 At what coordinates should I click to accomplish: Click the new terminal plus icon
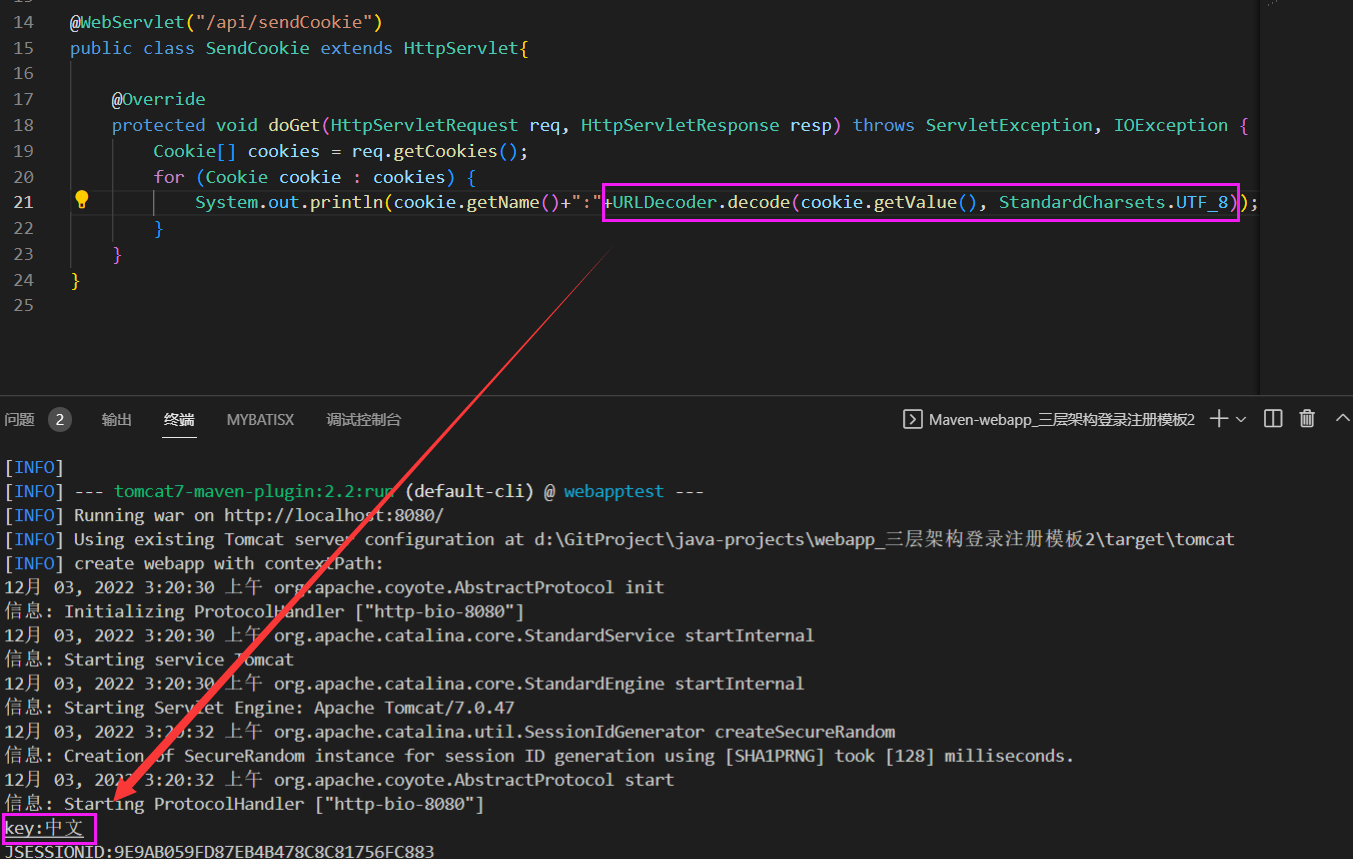(1218, 419)
